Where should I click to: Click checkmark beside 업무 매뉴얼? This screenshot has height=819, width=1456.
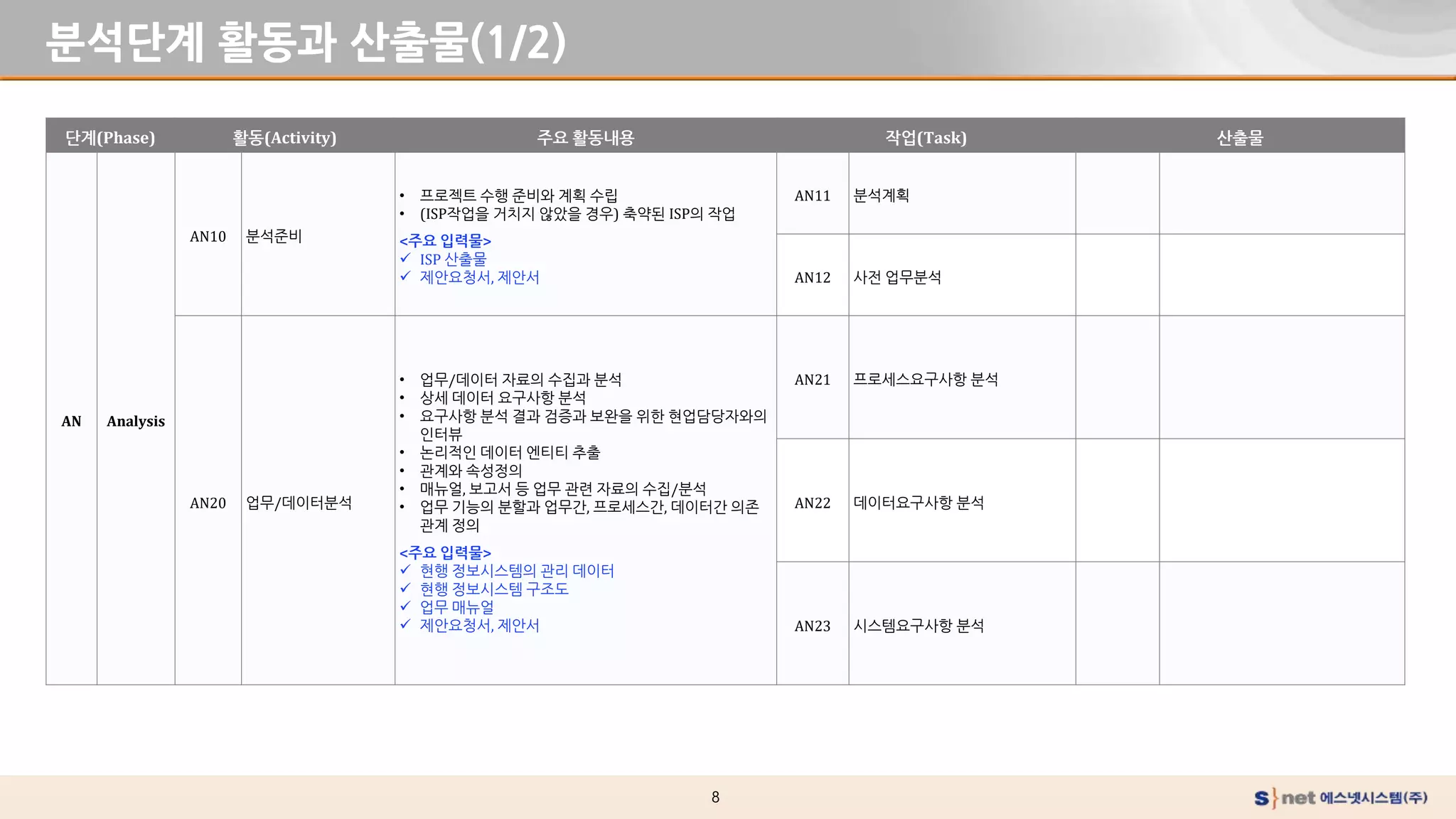click(405, 606)
